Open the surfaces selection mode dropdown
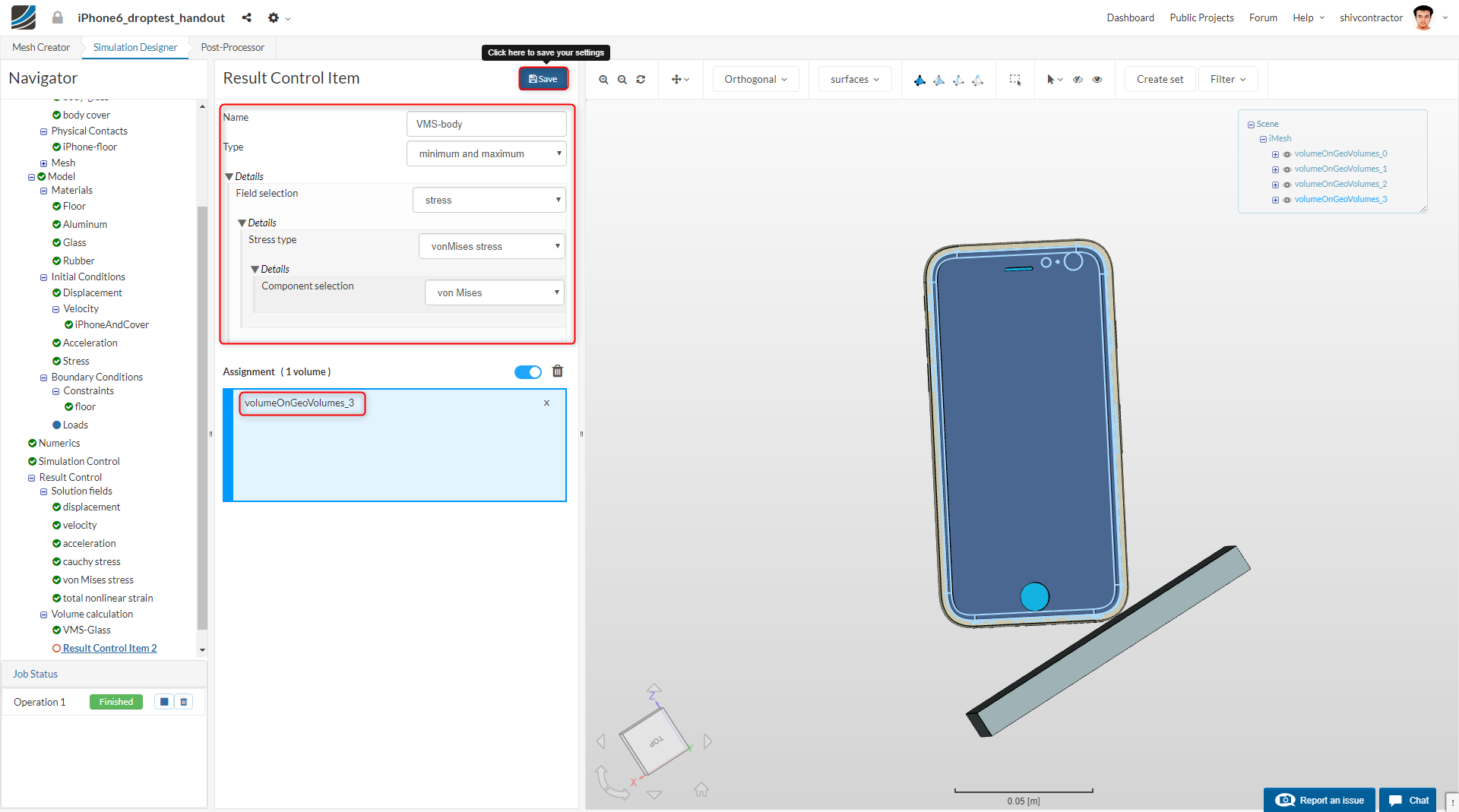The height and width of the screenshot is (812, 1459). click(855, 79)
